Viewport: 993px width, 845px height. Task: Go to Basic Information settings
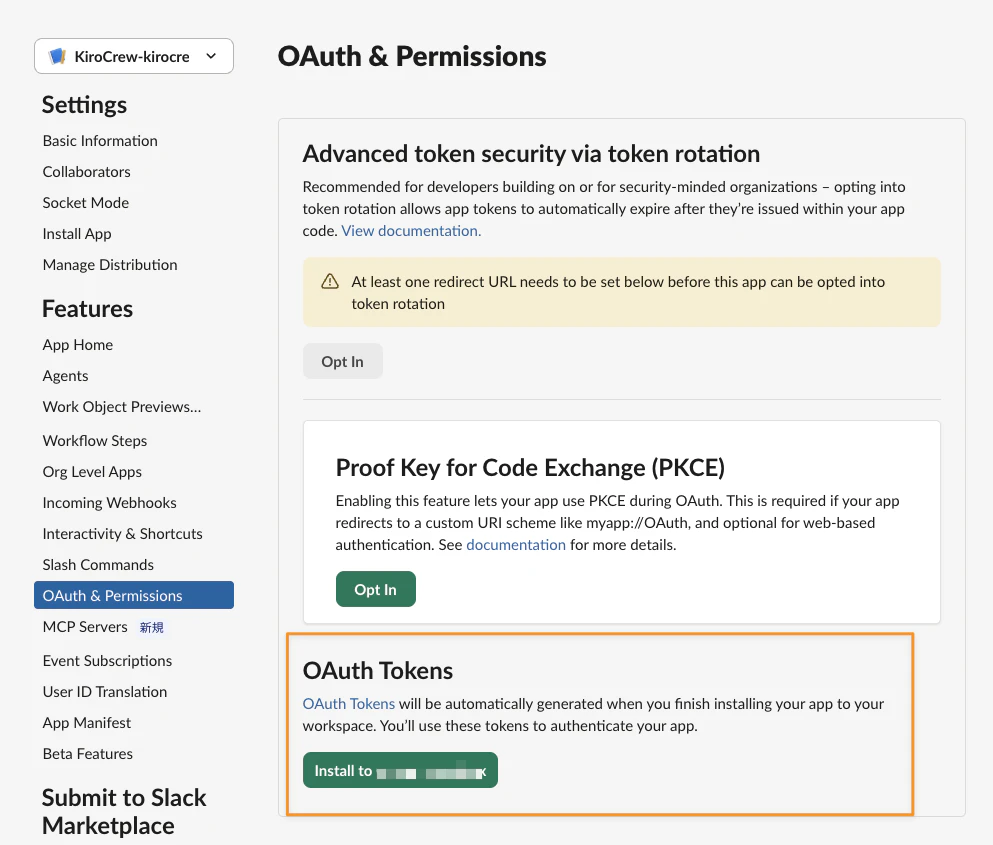pos(100,141)
